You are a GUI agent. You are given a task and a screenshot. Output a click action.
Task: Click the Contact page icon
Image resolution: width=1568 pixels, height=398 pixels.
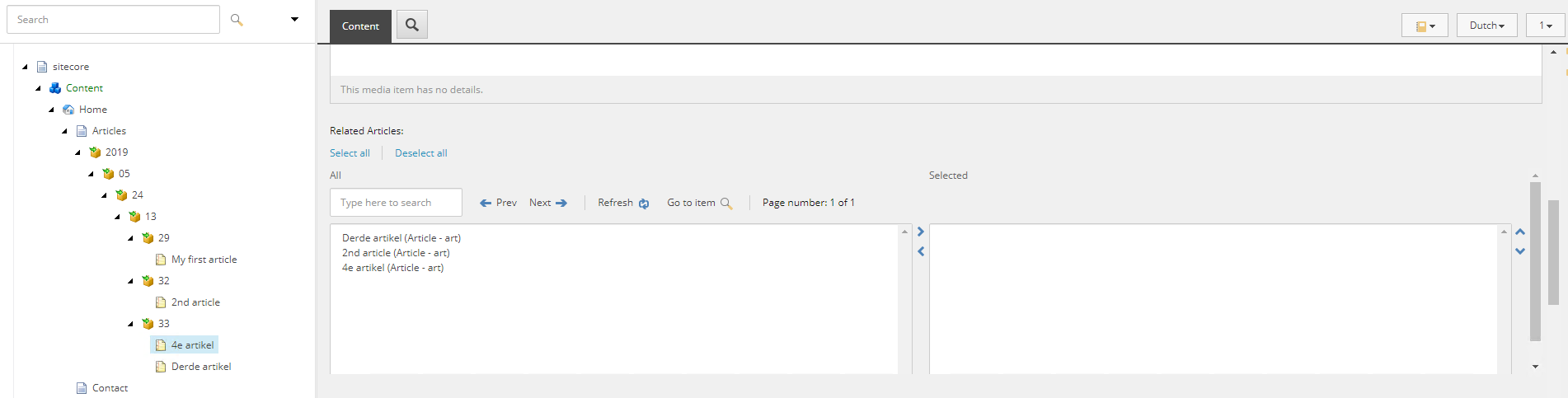click(x=82, y=388)
